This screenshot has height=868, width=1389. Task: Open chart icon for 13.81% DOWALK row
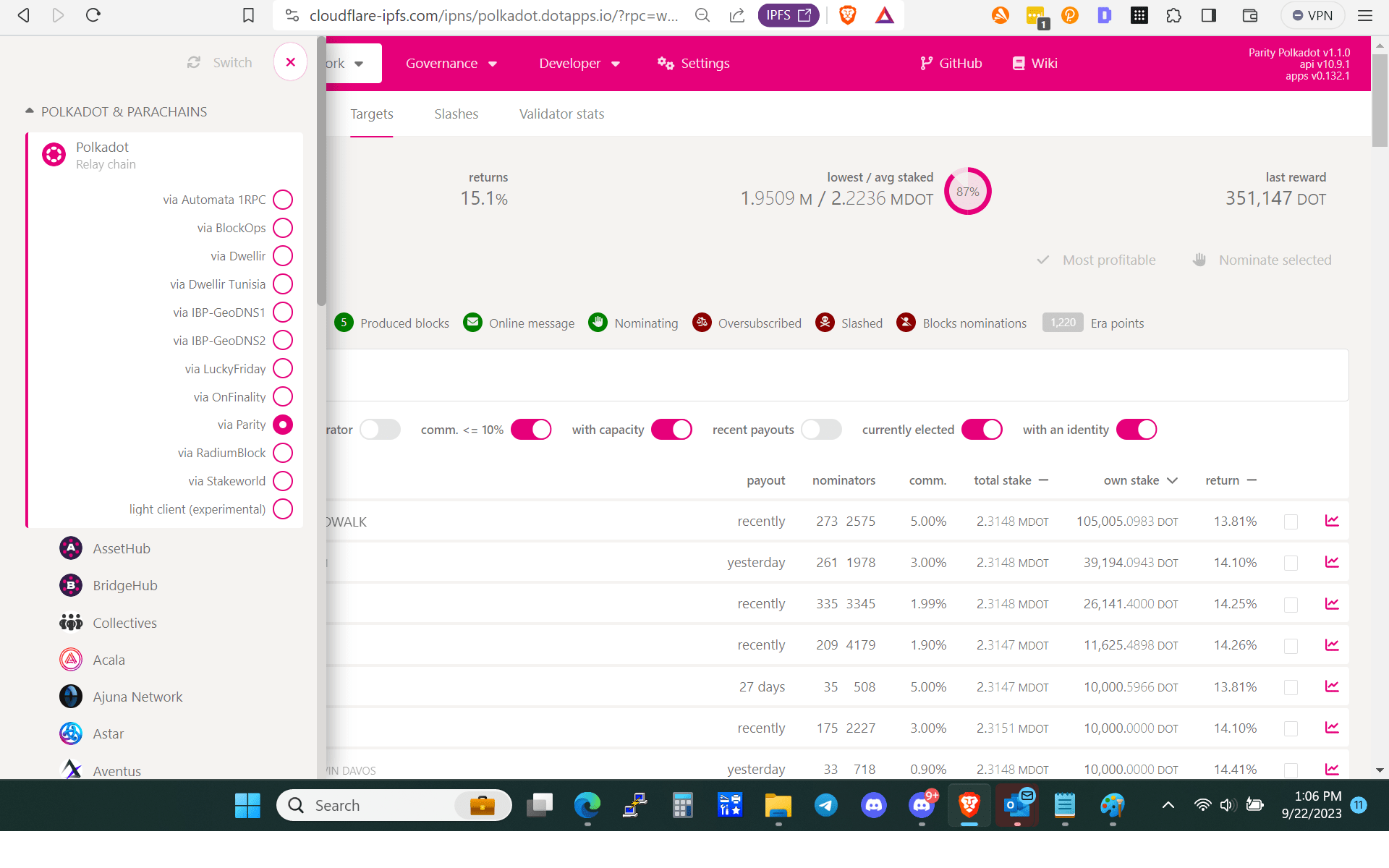(1332, 521)
